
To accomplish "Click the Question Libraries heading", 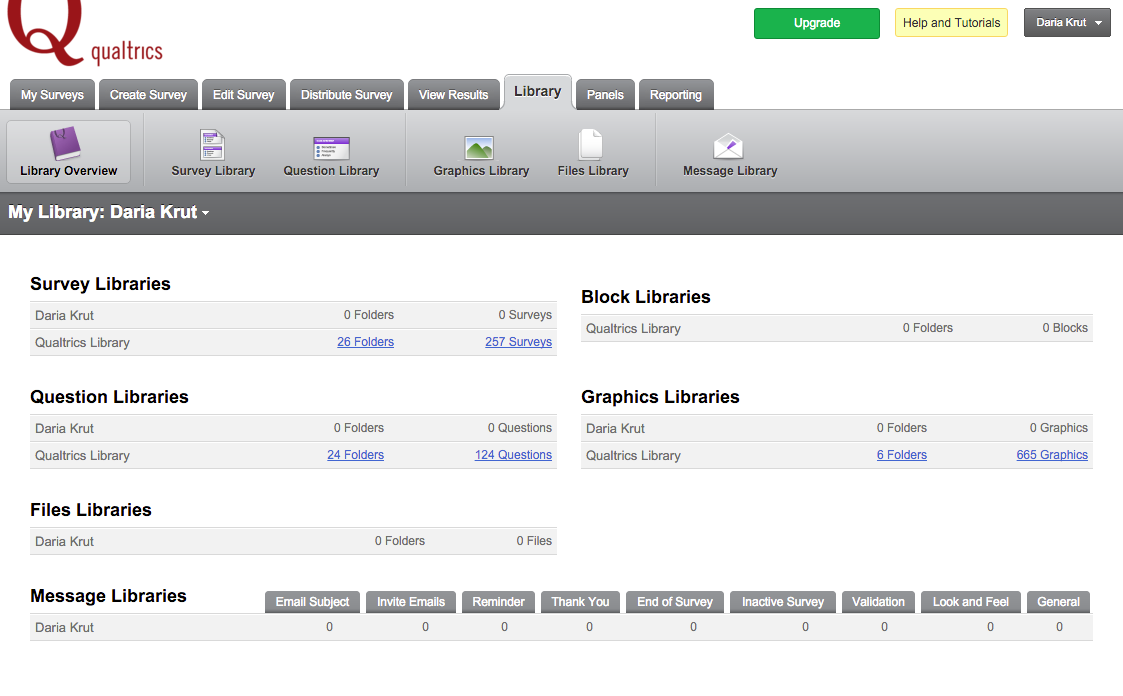I will [110, 397].
